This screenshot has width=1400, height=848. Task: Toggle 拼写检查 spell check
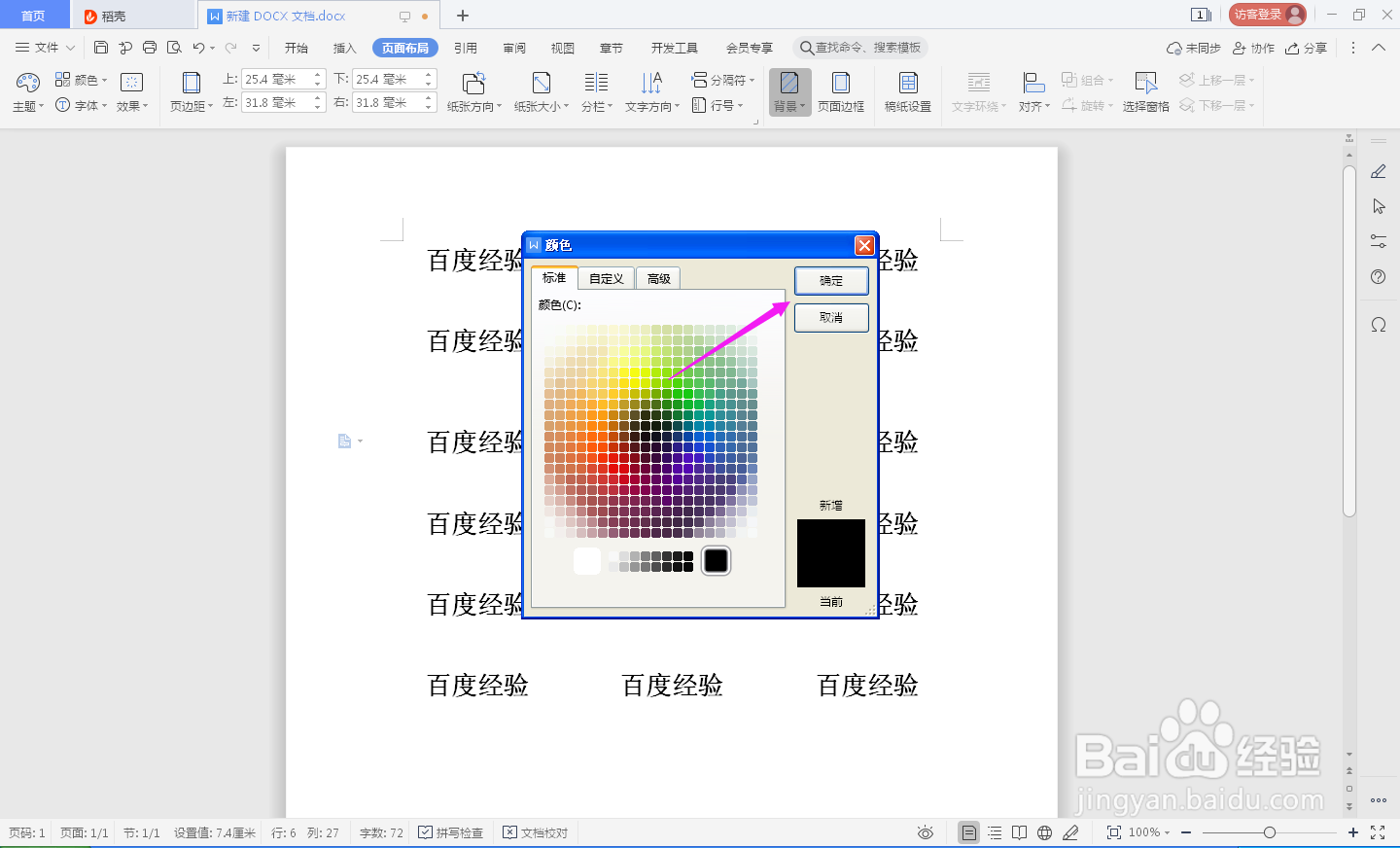(451, 832)
